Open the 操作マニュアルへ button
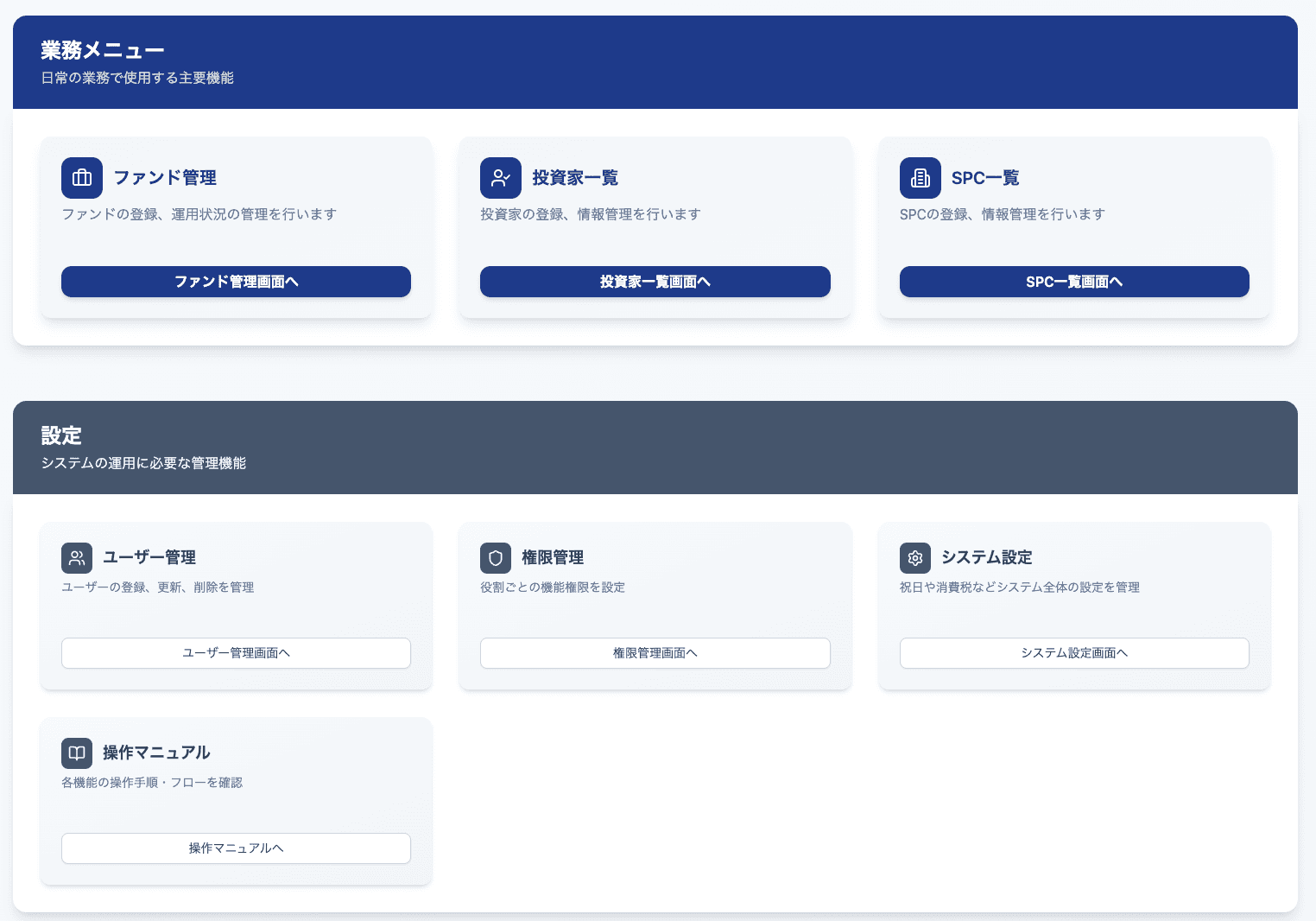Screen dimensions: 1316x921 236,848
